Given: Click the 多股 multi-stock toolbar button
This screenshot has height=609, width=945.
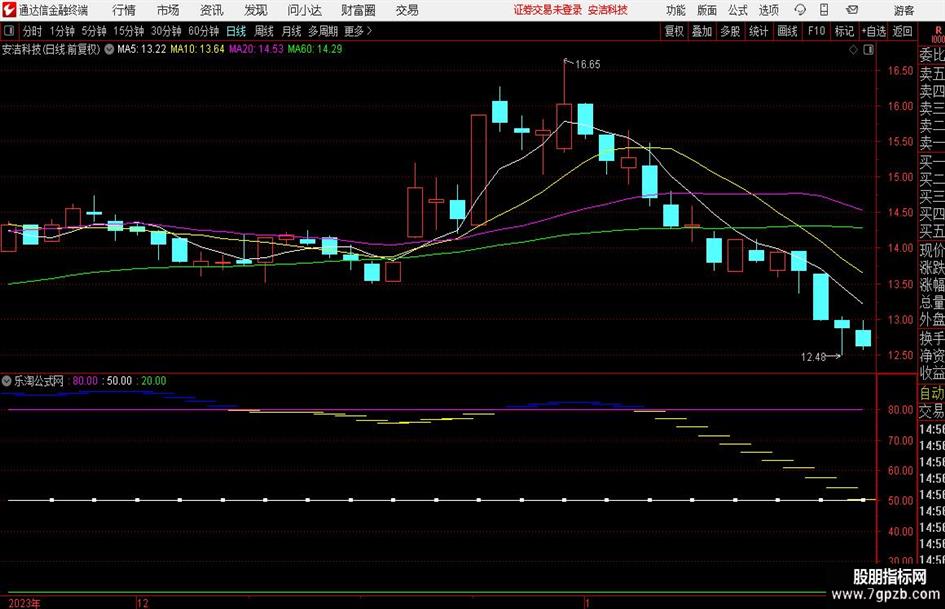Looking at the screenshot, I should point(730,31).
